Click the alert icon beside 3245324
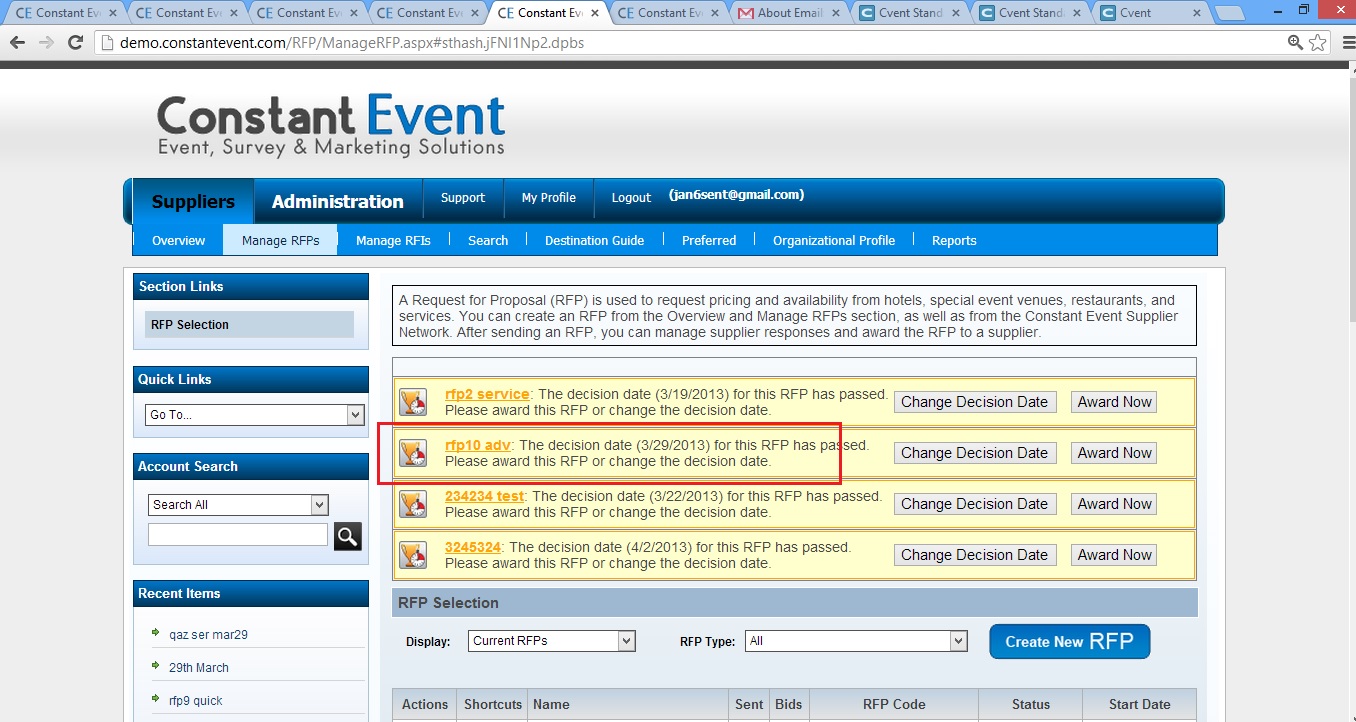The image size is (1356, 722). [x=413, y=555]
